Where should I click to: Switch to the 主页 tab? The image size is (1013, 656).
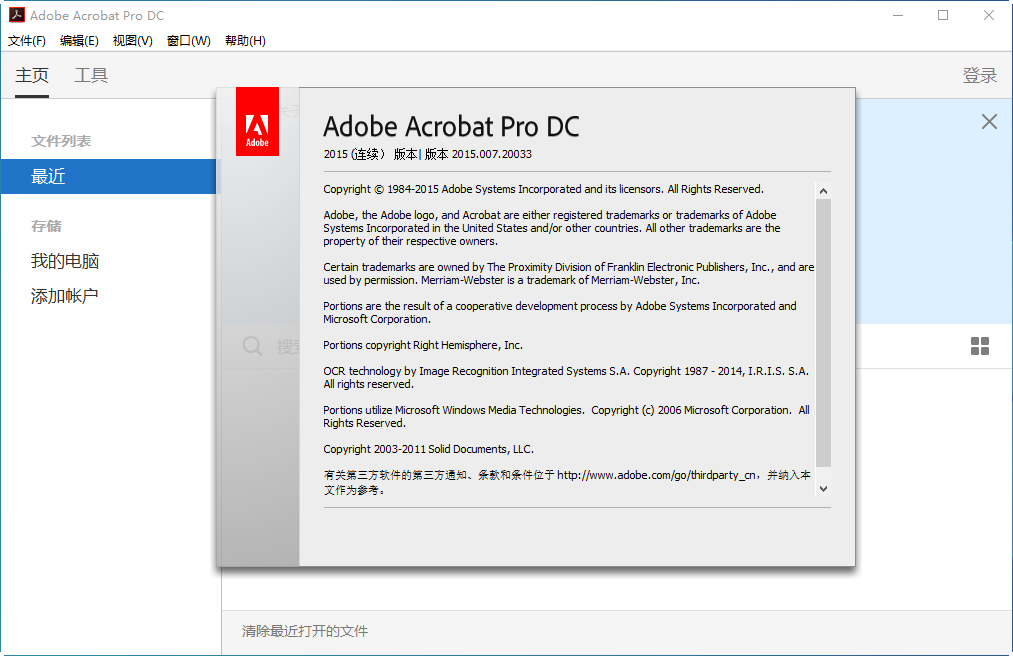tap(32, 76)
